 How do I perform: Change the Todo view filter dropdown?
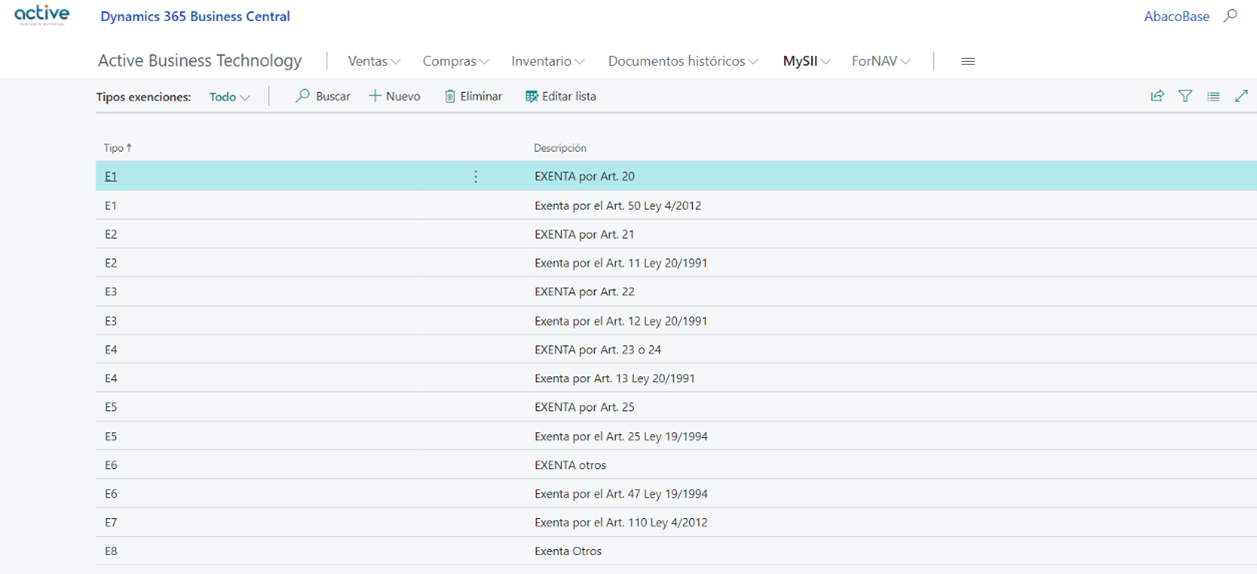coord(230,97)
